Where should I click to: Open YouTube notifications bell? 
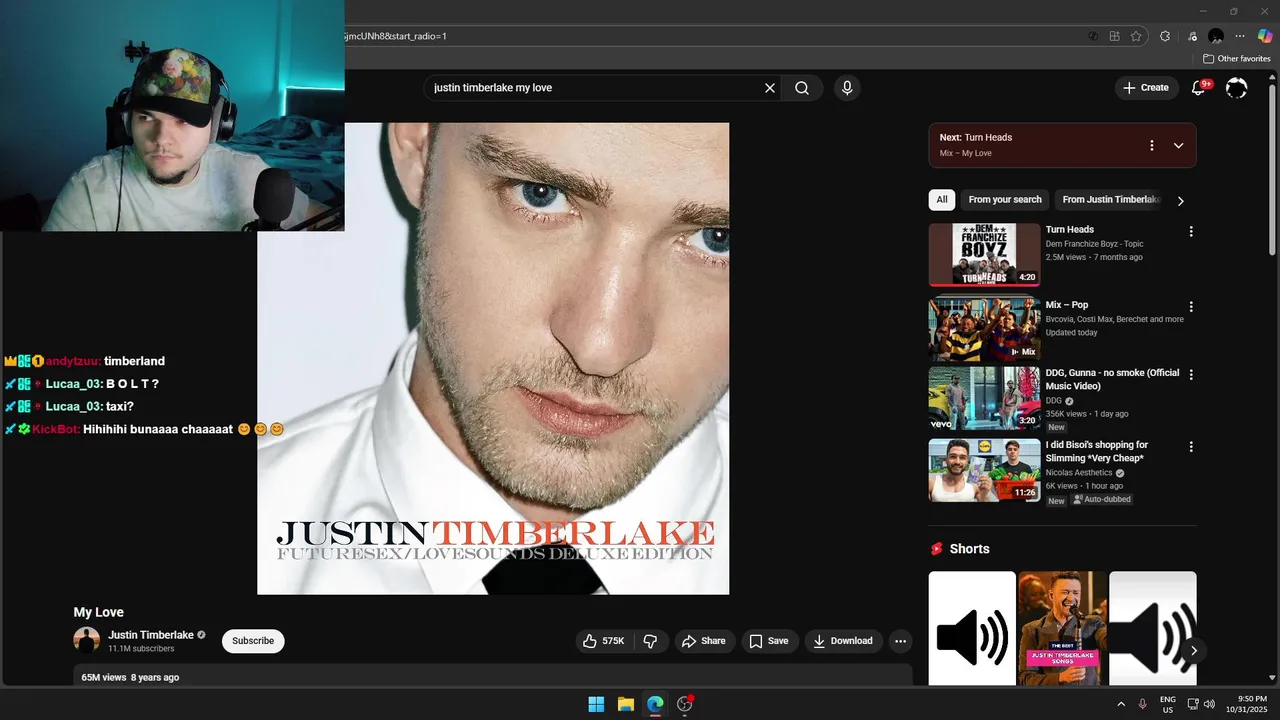click(1198, 88)
